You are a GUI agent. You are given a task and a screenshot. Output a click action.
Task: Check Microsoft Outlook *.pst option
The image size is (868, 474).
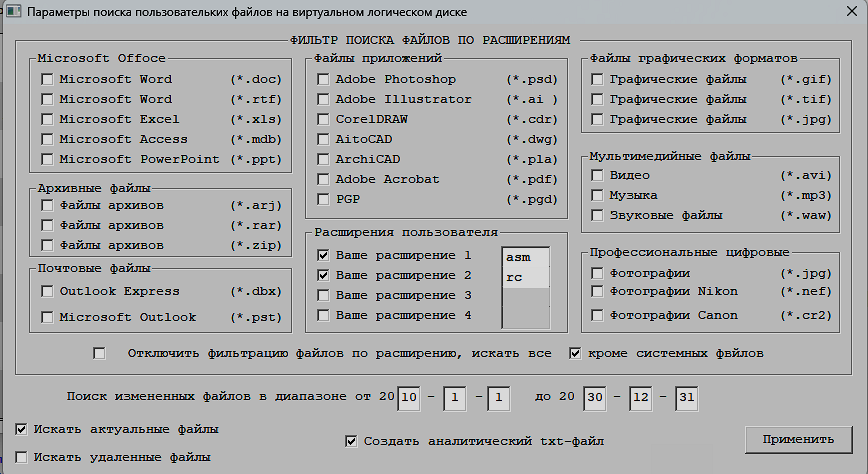tap(48, 317)
